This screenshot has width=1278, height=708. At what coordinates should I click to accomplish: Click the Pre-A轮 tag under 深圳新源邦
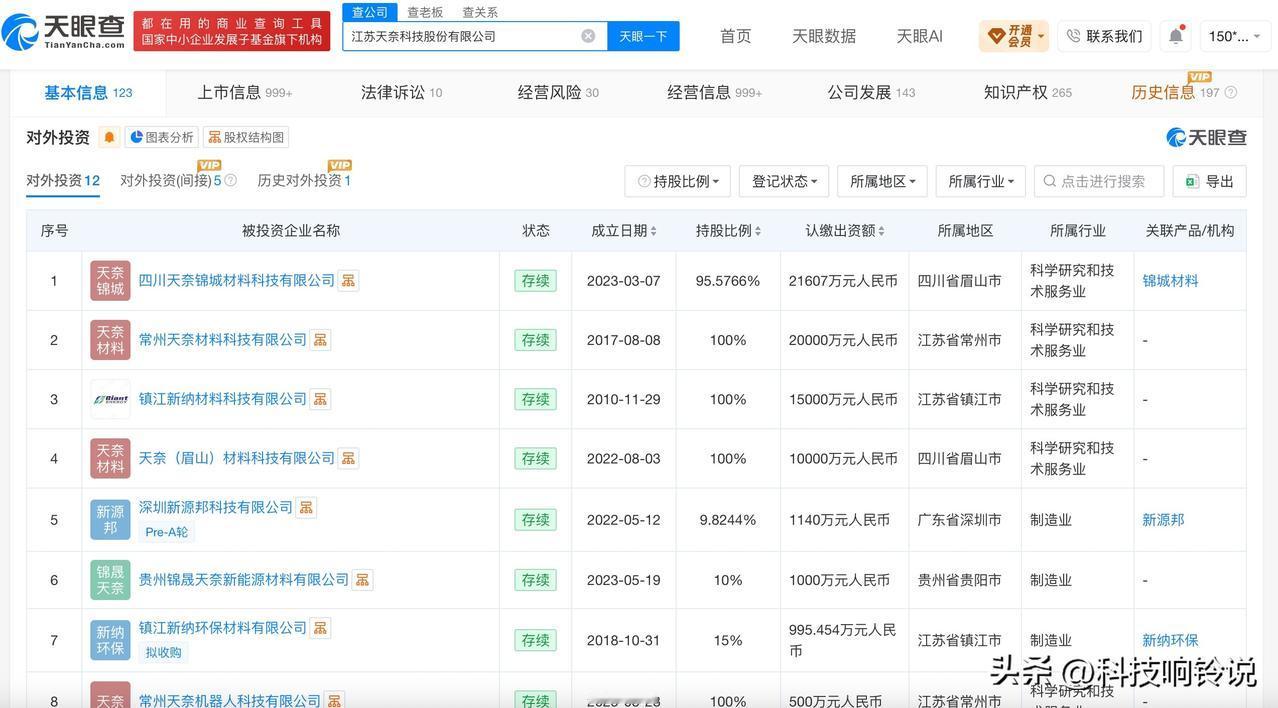[167, 532]
